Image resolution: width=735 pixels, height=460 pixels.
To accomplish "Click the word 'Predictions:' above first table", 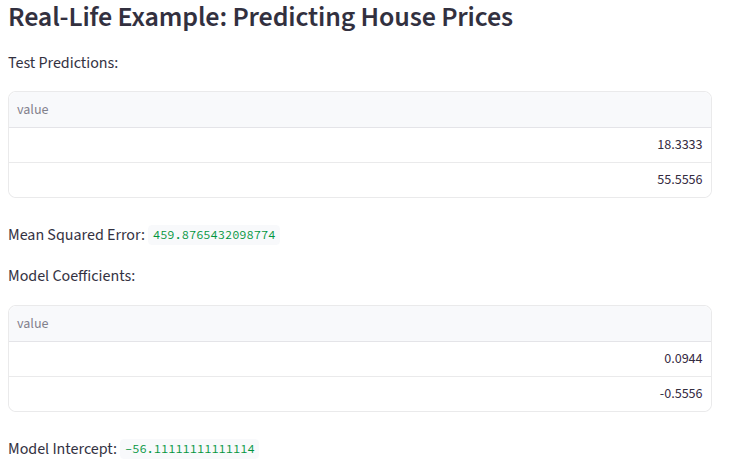I will click(77, 63).
